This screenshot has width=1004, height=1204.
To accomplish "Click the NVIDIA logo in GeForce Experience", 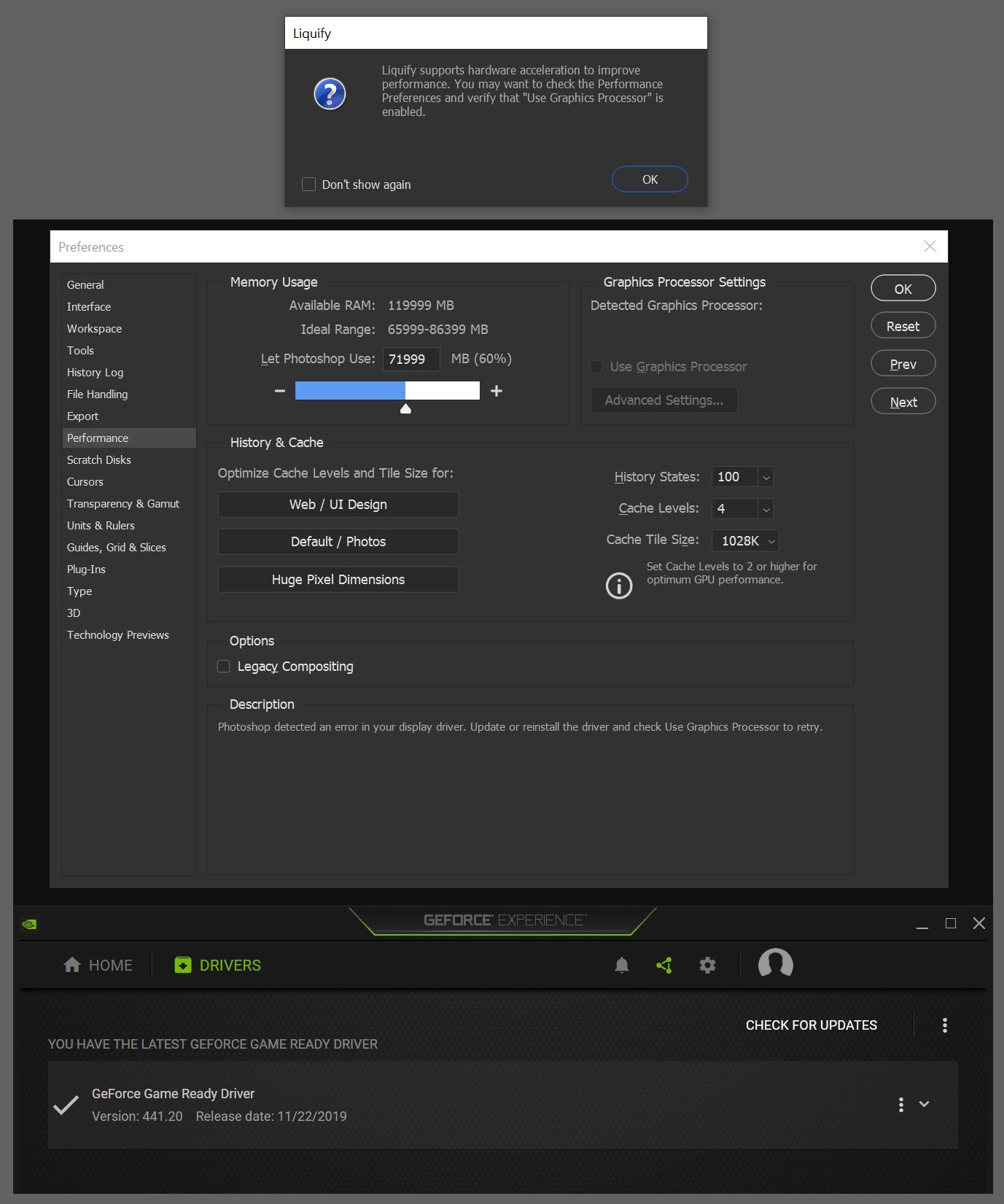I will click(x=29, y=924).
